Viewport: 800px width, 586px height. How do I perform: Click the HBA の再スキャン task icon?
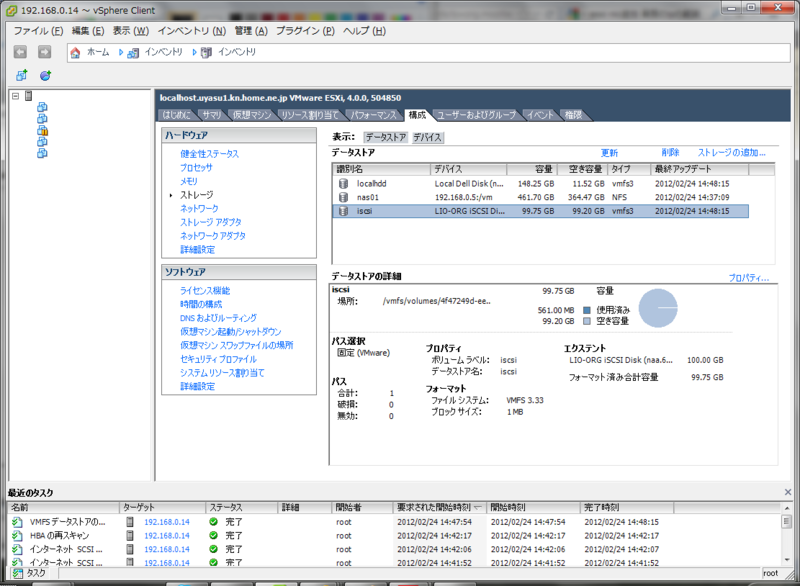(x=17, y=536)
